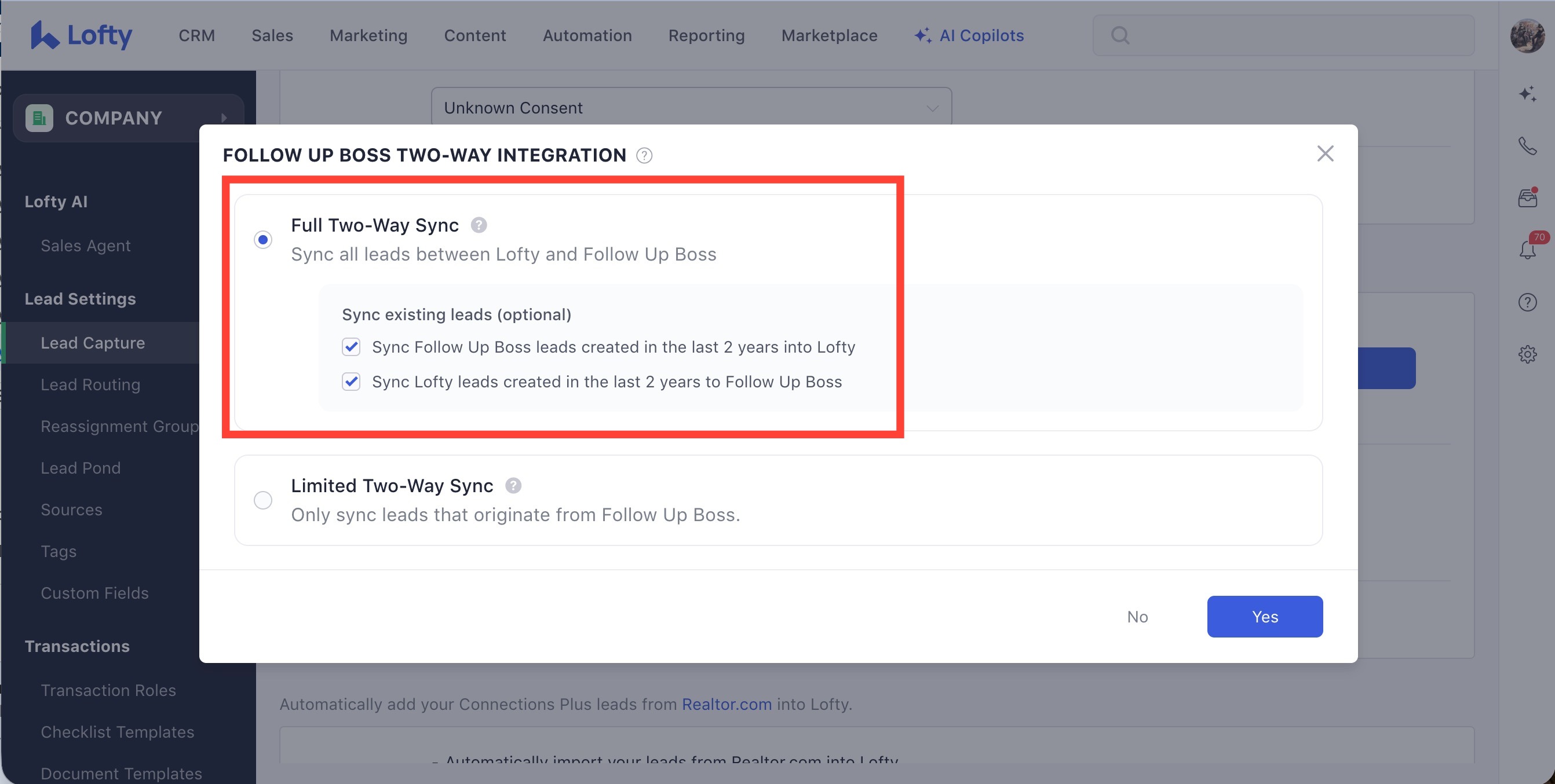The width and height of the screenshot is (1555, 784).
Task: Click the Yes button
Action: tap(1265, 616)
